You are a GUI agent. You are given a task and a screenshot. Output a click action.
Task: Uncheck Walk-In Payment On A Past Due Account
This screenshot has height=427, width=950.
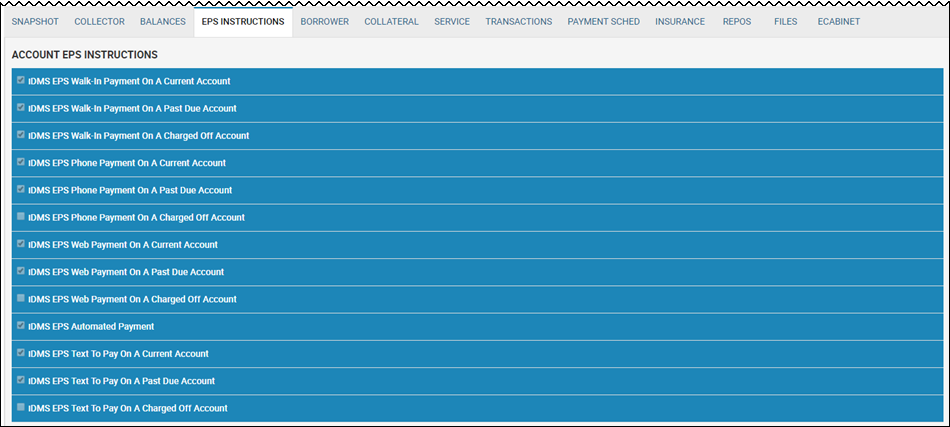[21, 107]
